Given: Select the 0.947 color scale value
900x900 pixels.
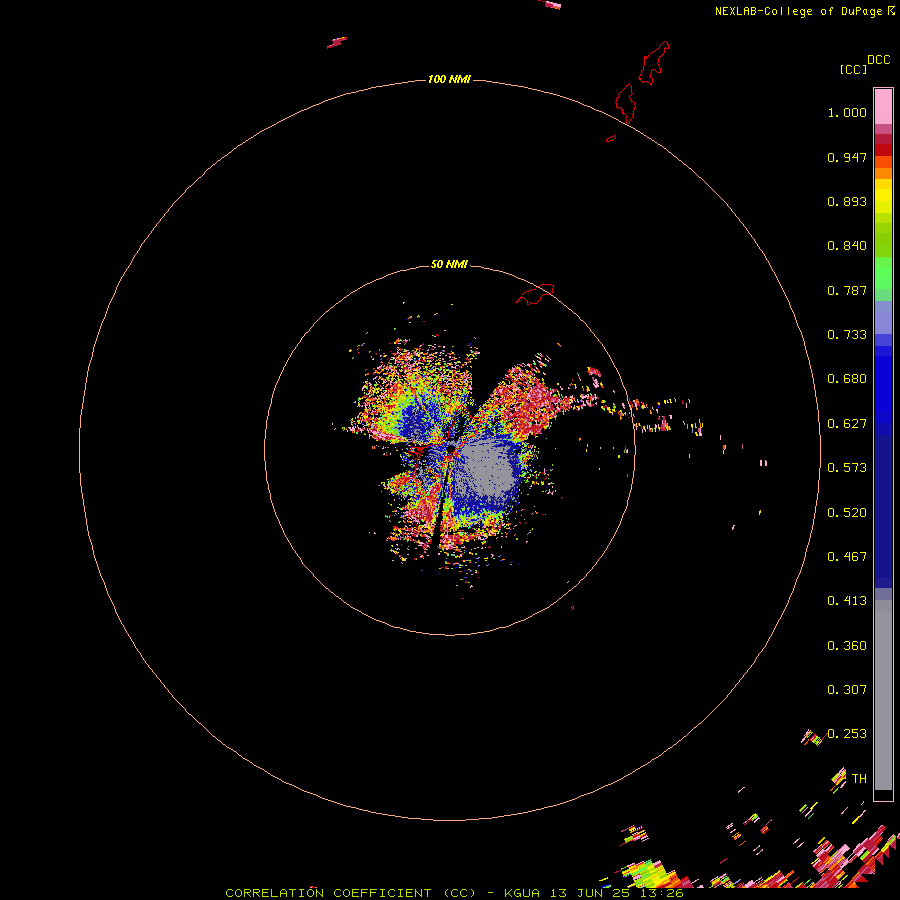Looking at the screenshot, I should (847, 157).
